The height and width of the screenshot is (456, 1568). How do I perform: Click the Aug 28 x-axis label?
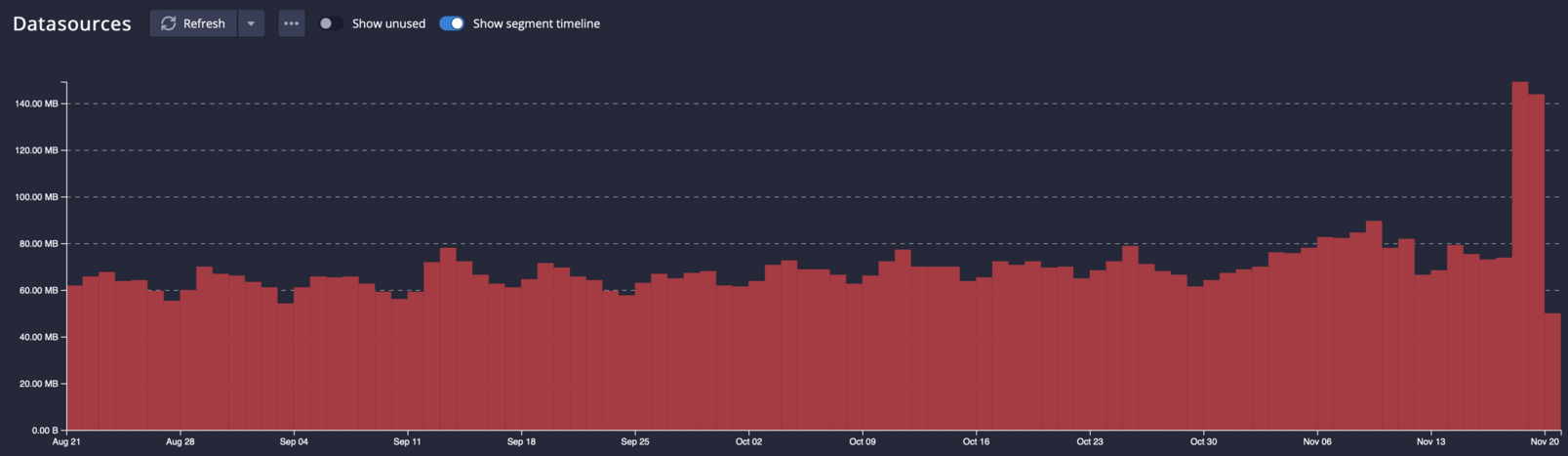(x=181, y=442)
